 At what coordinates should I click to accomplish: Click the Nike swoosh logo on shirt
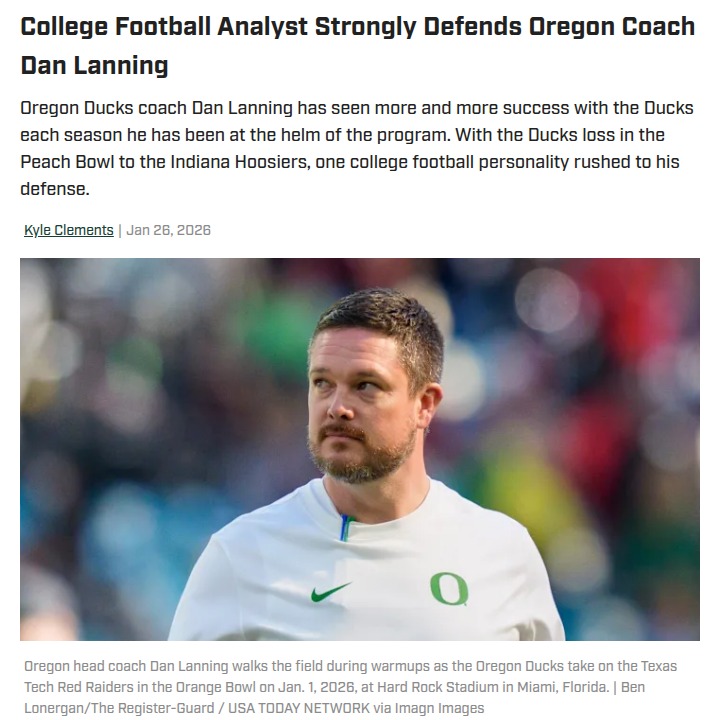(x=330, y=592)
